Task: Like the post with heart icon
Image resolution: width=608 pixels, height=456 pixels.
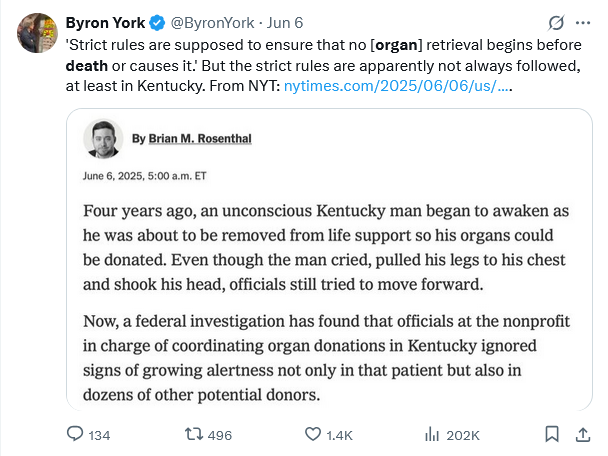Action: 313,434
